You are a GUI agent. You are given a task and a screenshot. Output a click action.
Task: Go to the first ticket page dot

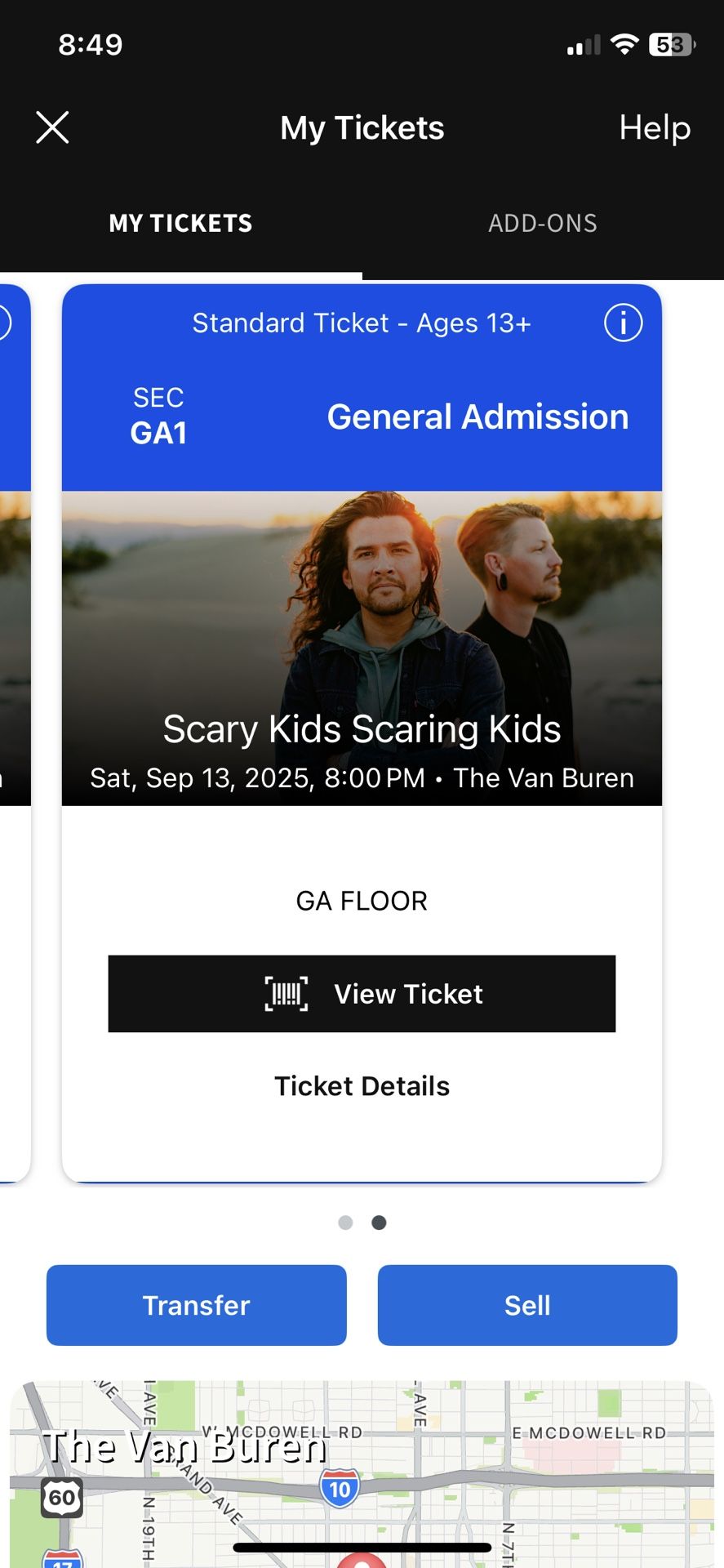tap(345, 1223)
